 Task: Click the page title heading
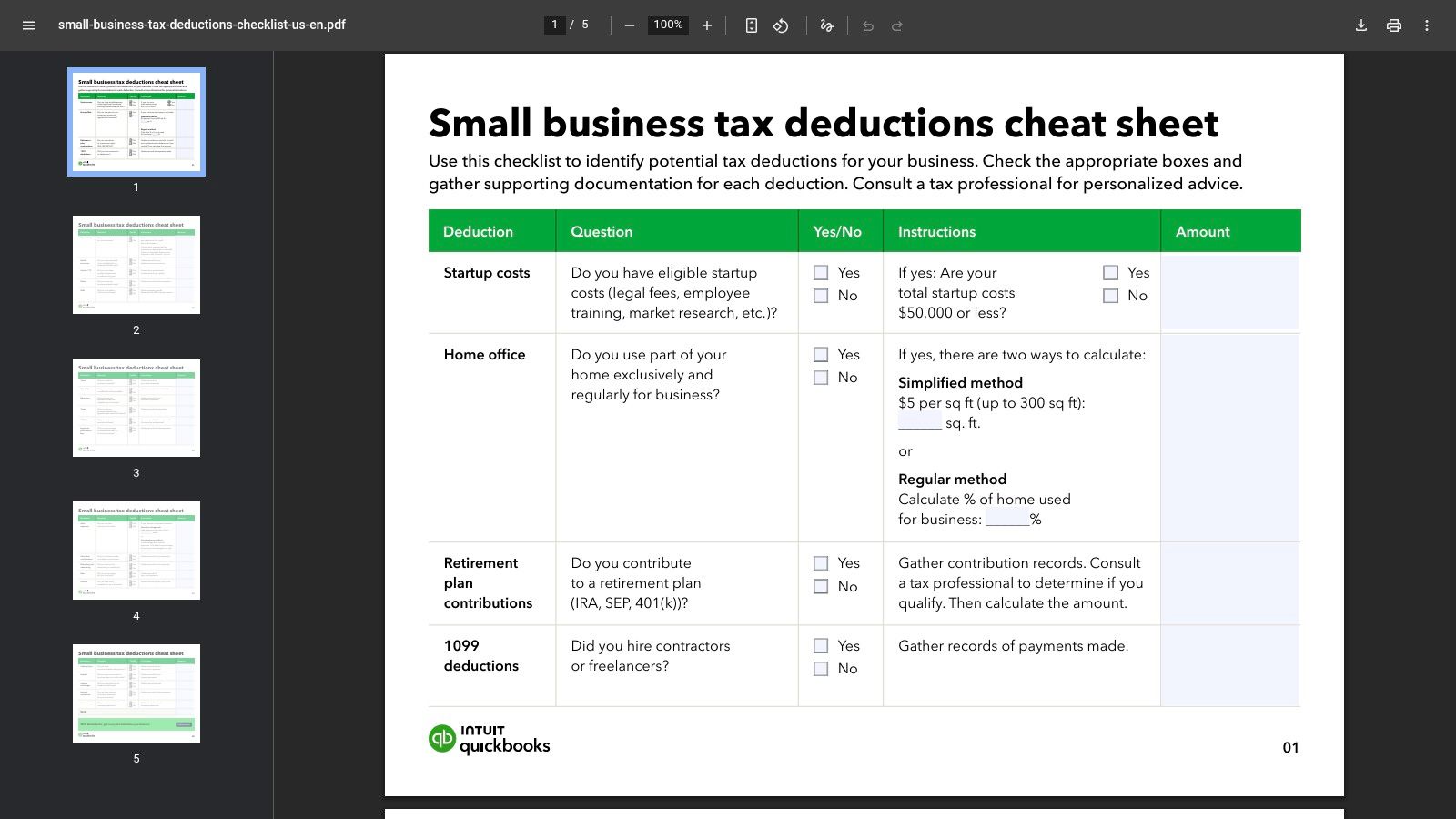(824, 123)
